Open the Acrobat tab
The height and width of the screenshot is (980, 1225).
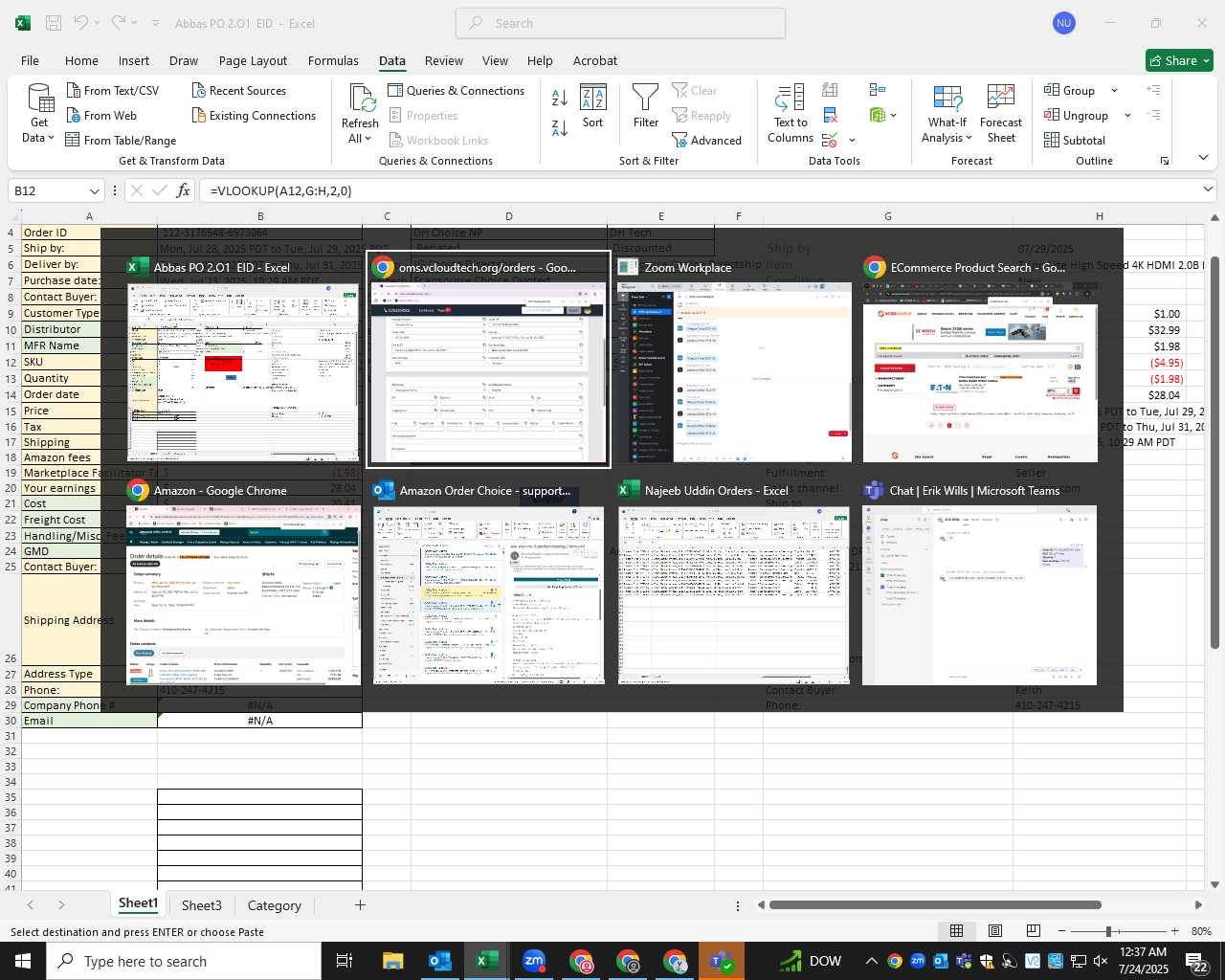[595, 60]
